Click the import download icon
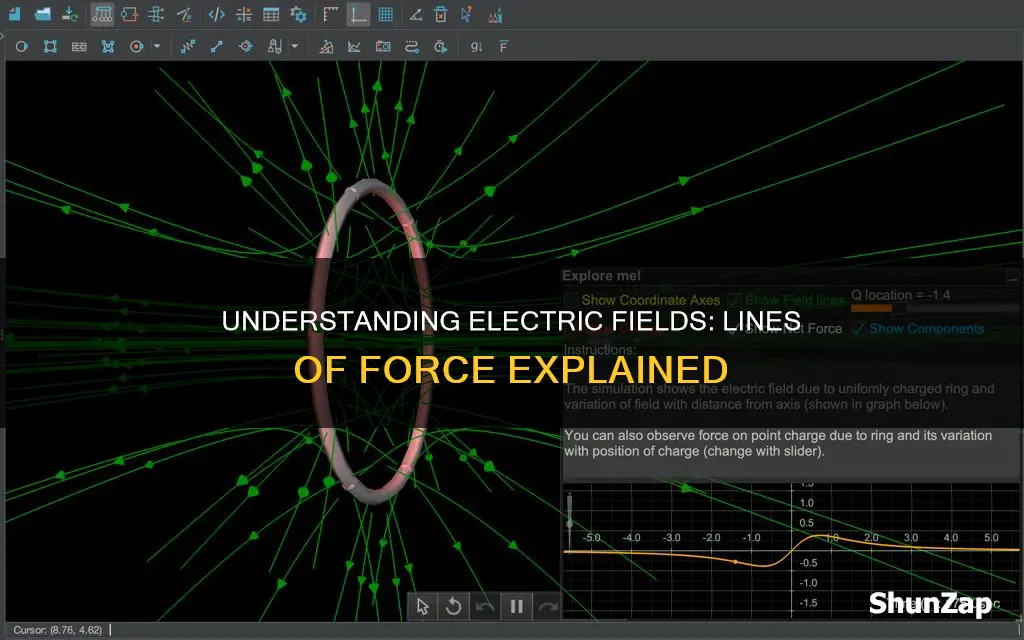1024x640 pixels. tap(70, 14)
